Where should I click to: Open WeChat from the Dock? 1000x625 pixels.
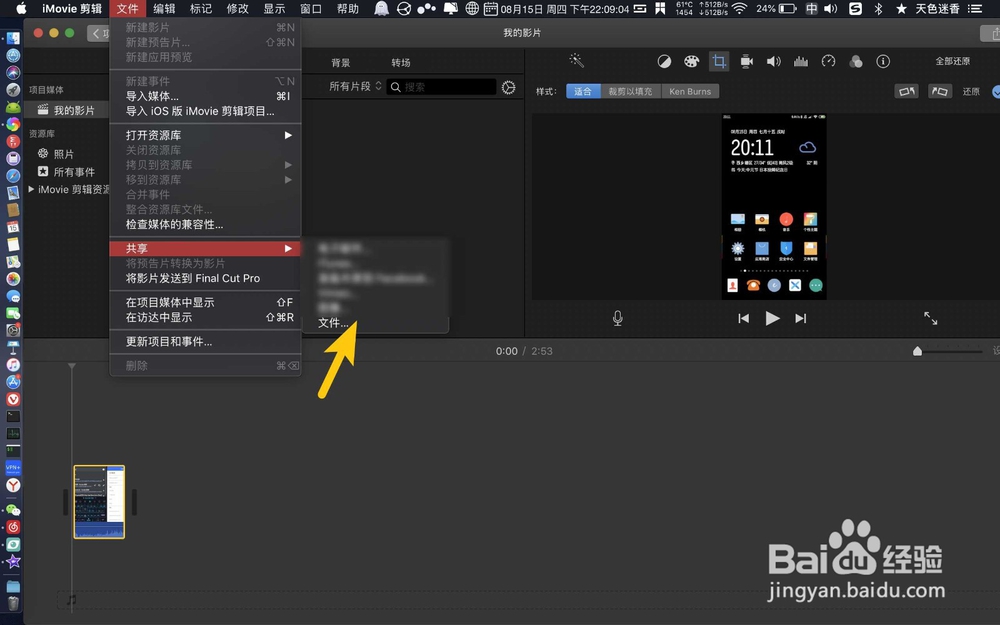pyautogui.click(x=13, y=510)
